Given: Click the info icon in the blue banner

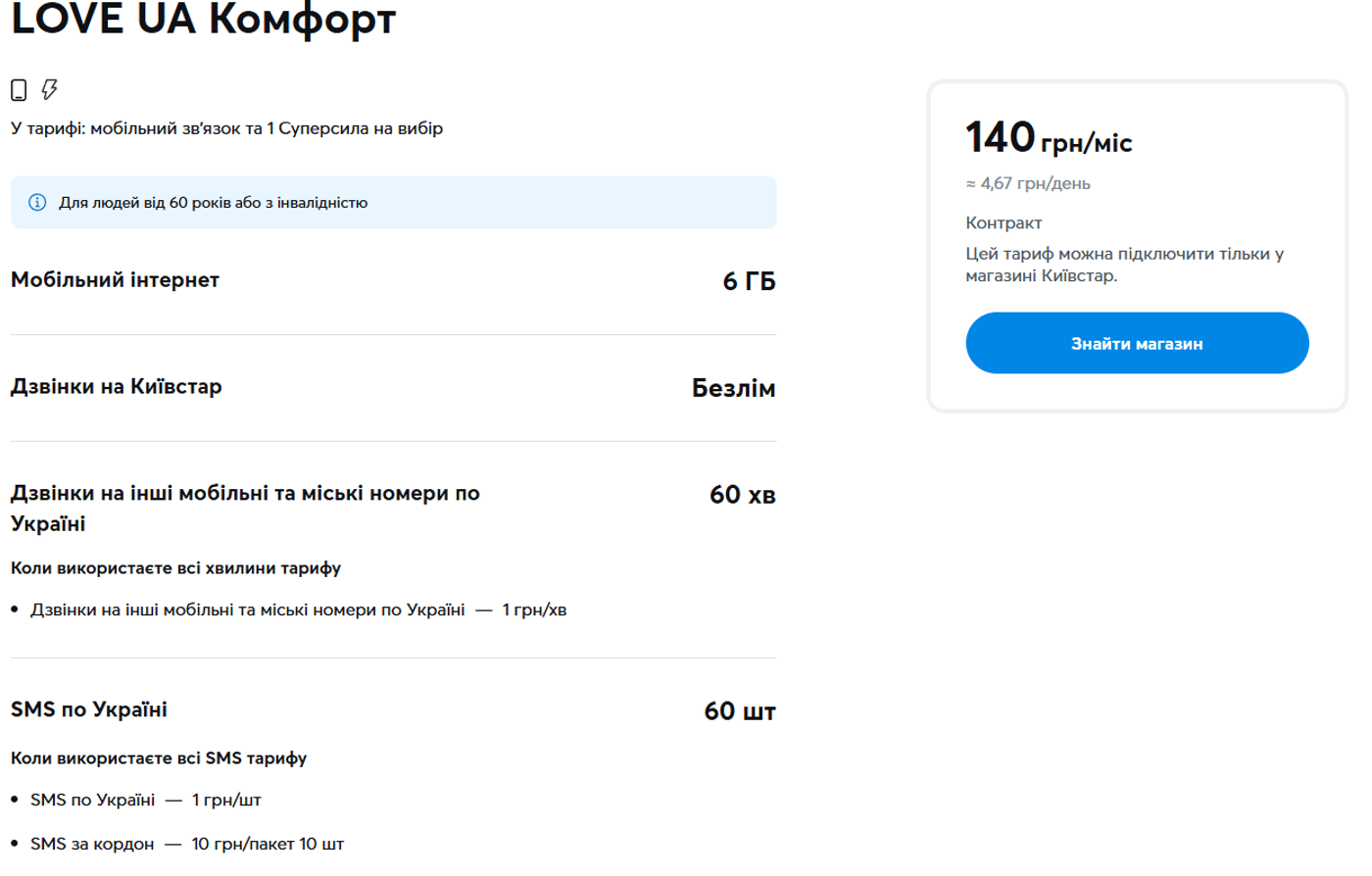Looking at the screenshot, I should [x=37, y=203].
